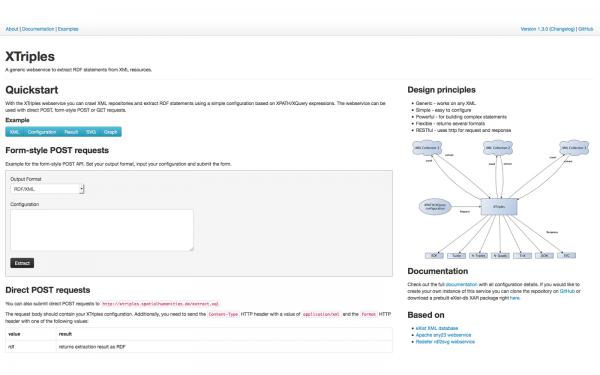Open the Examples page from top navigation
The width and height of the screenshot is (600, 375).
68,29
